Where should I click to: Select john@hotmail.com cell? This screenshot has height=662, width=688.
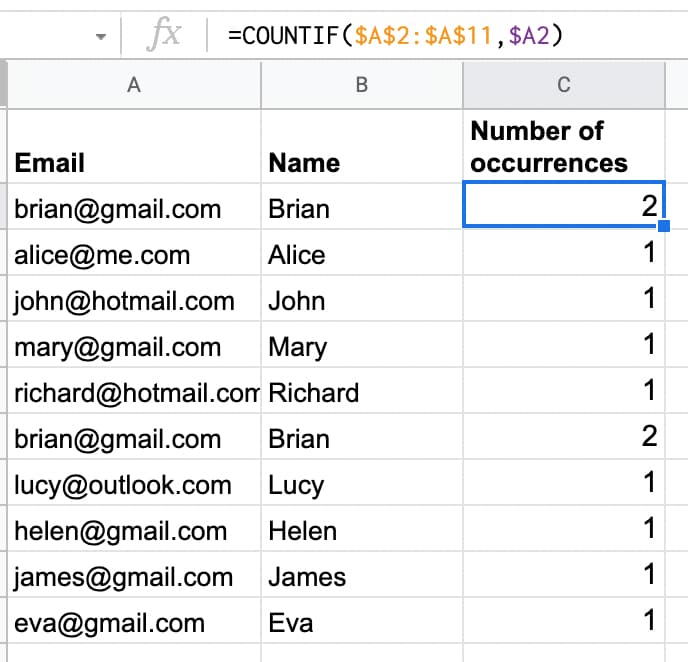pyautogui.click(x=134, y=298)
